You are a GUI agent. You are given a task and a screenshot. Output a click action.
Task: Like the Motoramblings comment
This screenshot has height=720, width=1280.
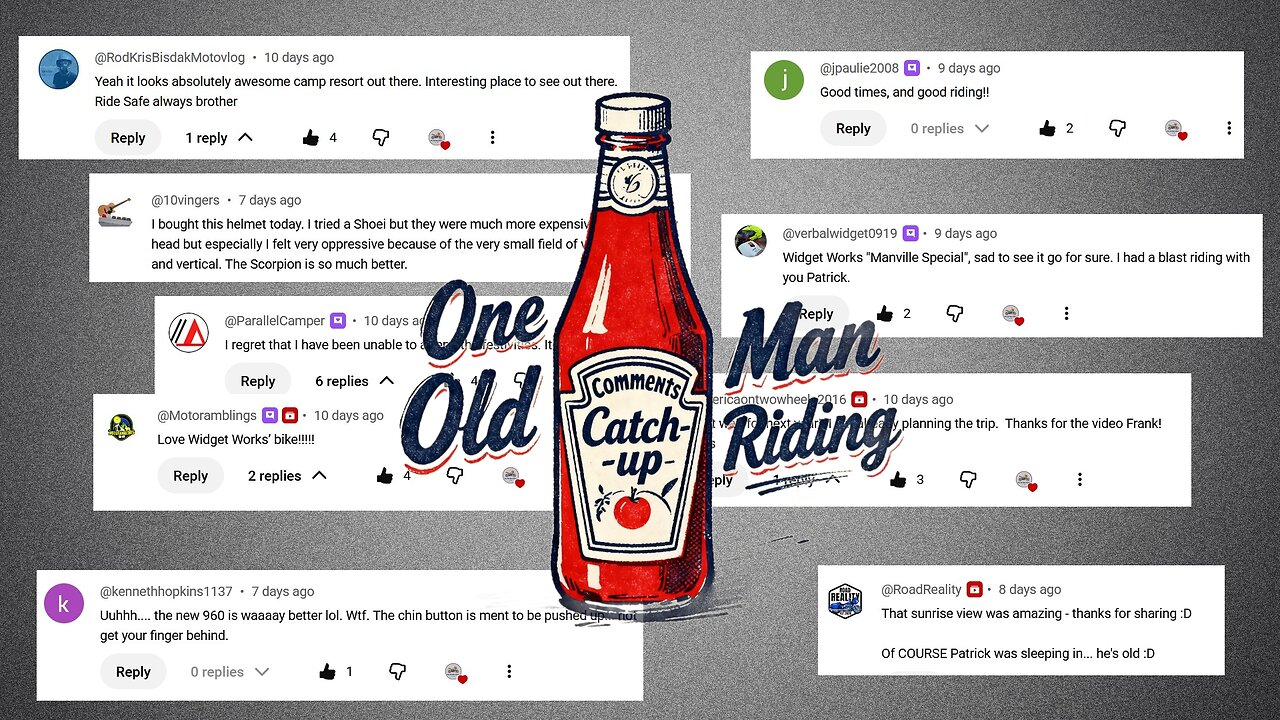385,476
